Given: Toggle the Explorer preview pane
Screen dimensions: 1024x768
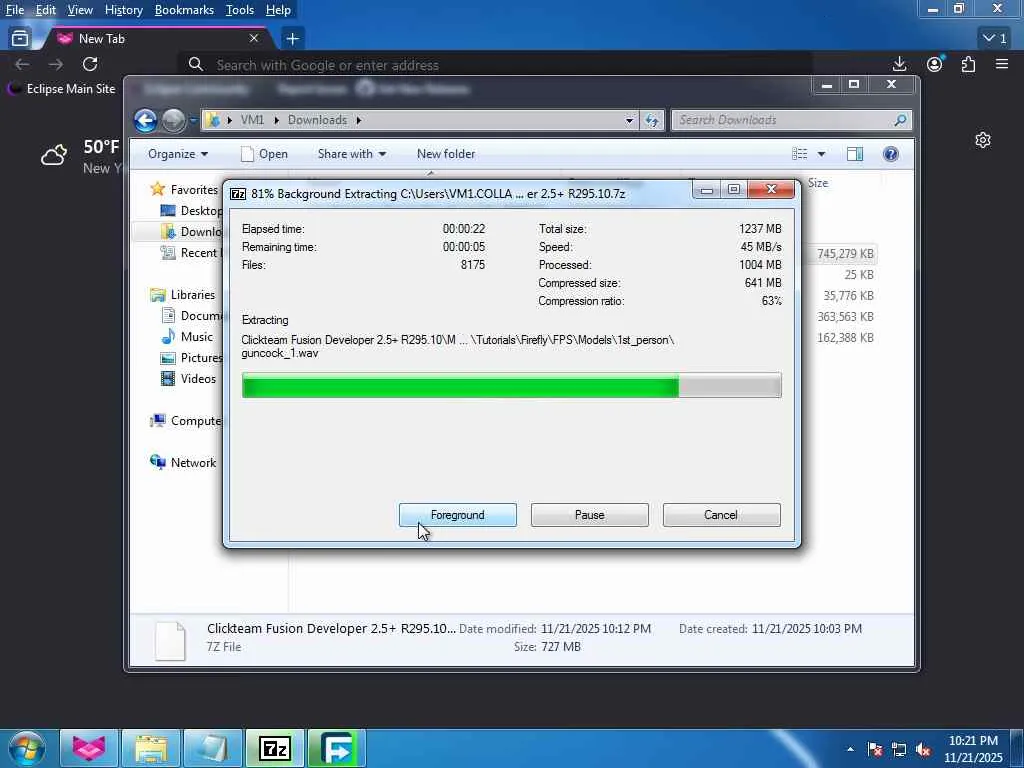Looking at the screenshot, I should 855,154.
